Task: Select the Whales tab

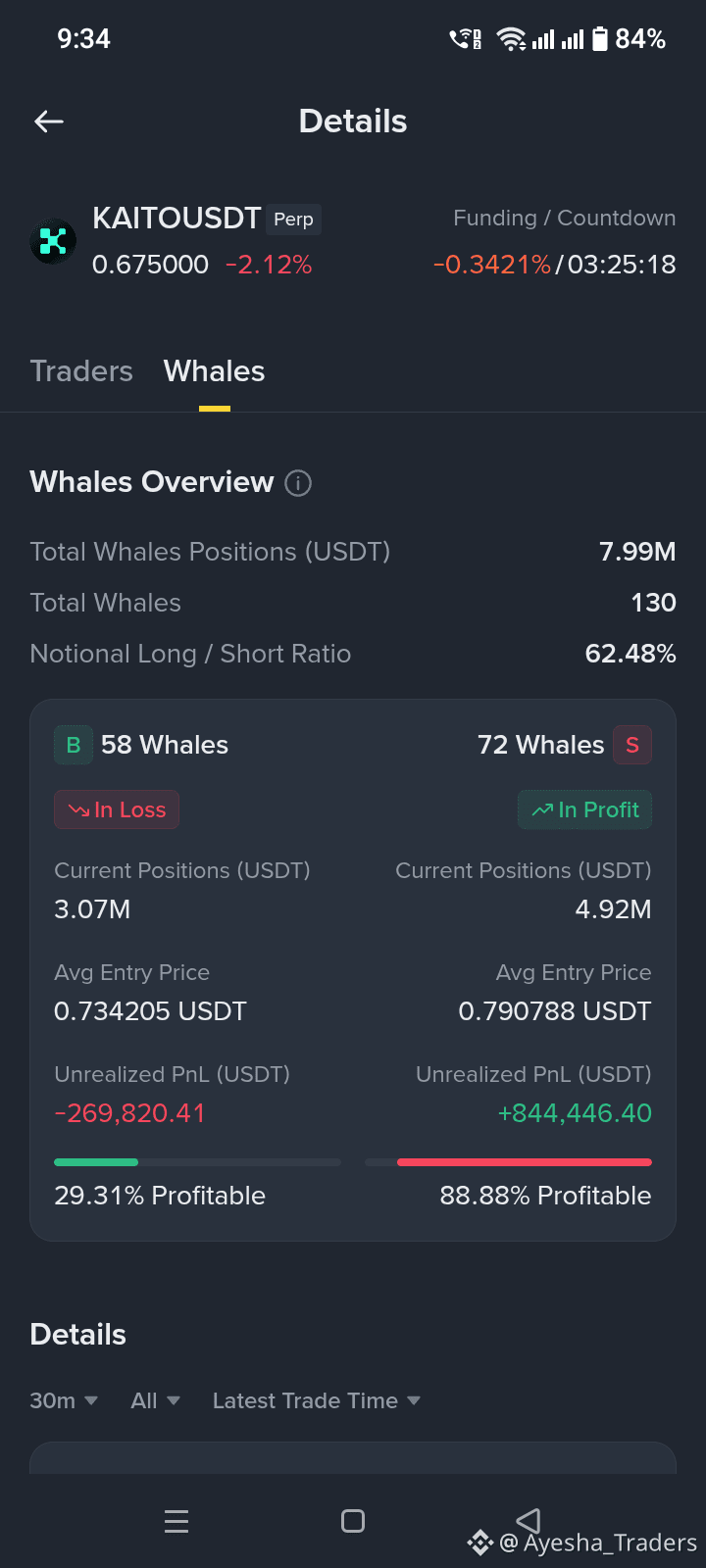Action: [214, 371]
